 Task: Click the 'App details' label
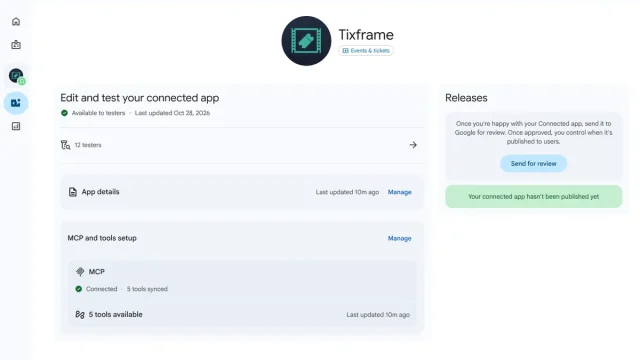point(100,192)
